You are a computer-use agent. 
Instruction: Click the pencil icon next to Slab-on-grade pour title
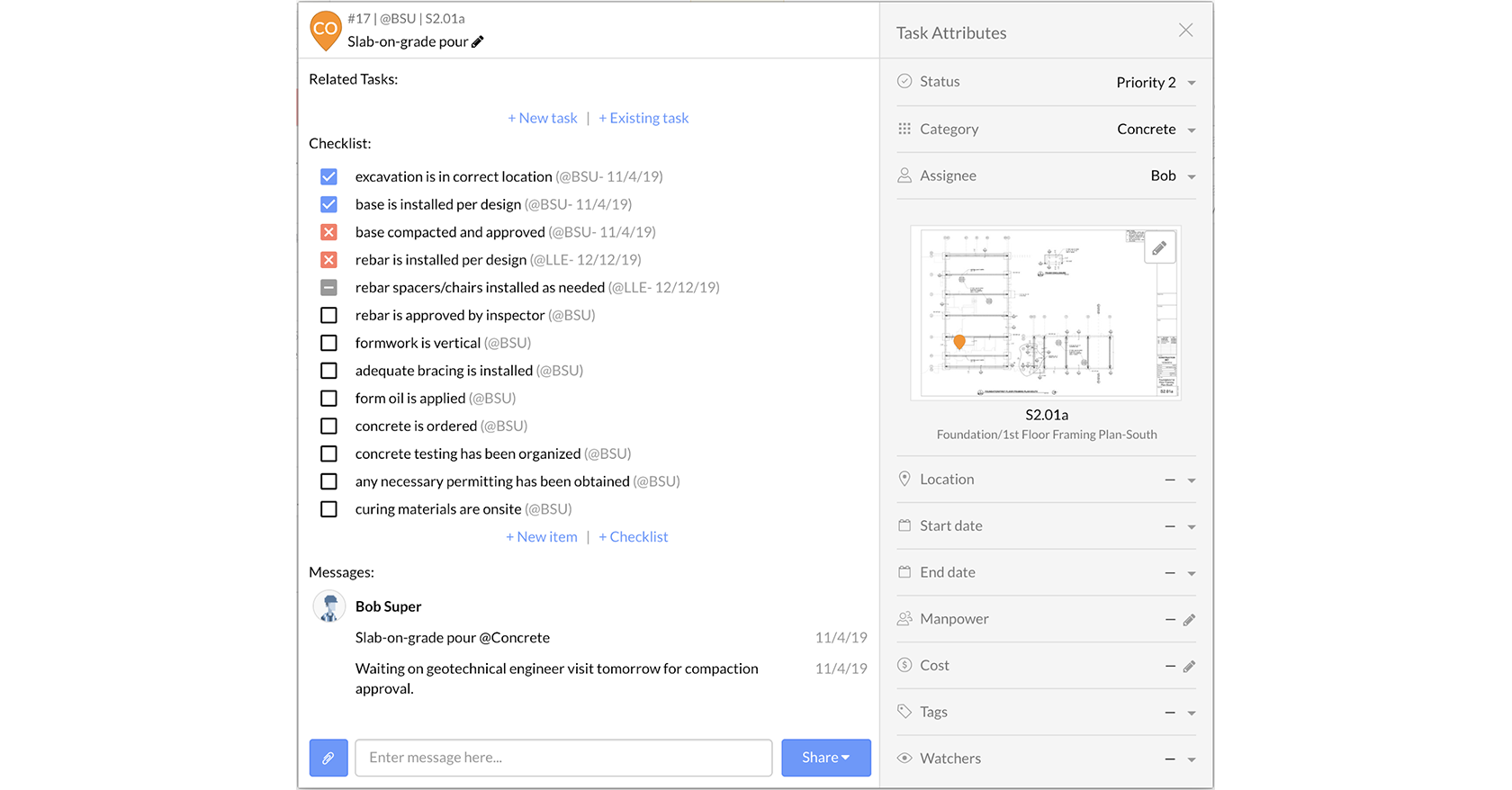pos(478,41)
